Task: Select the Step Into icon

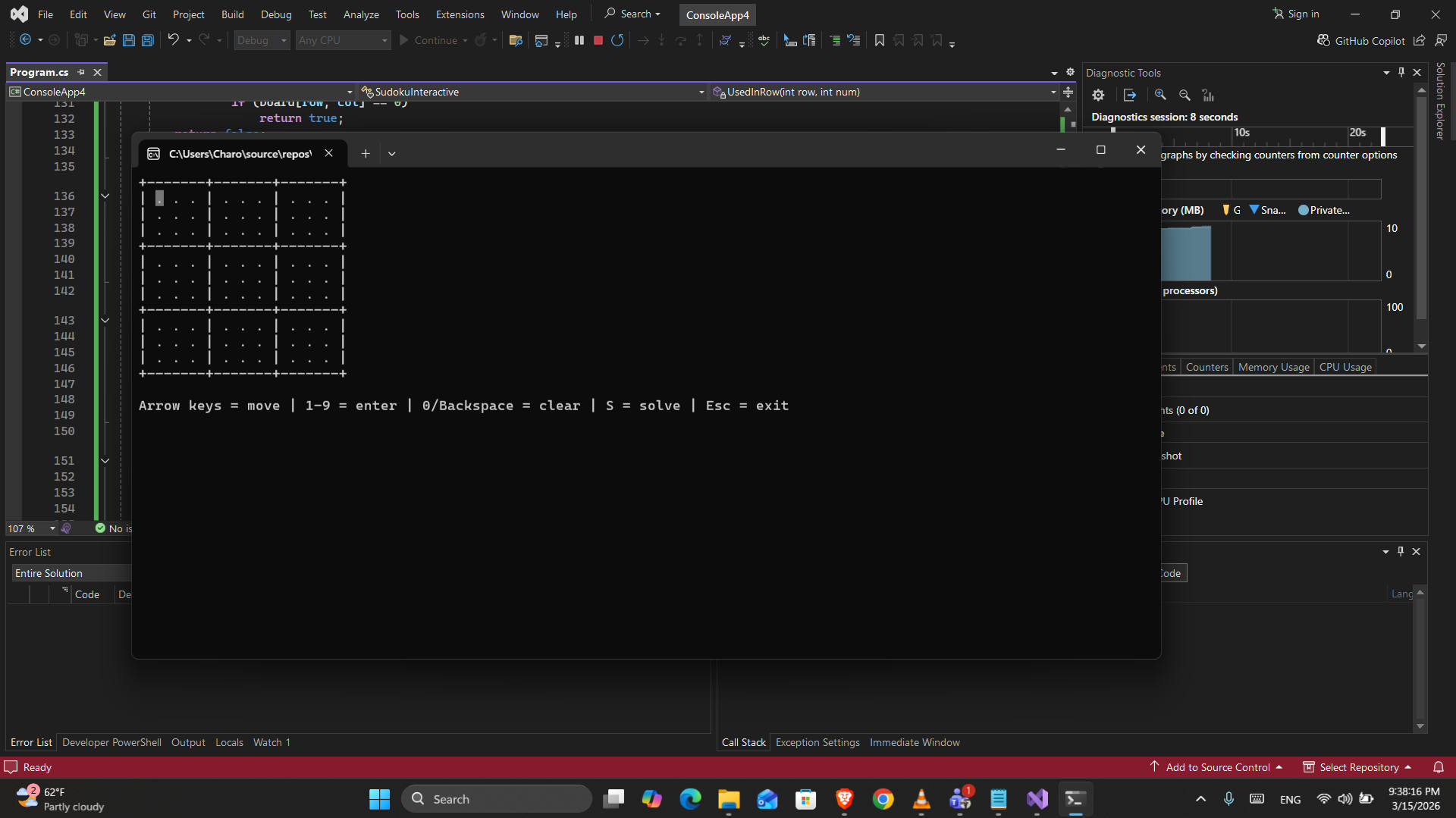Action: pyautogui.click(x=662, y=40)
